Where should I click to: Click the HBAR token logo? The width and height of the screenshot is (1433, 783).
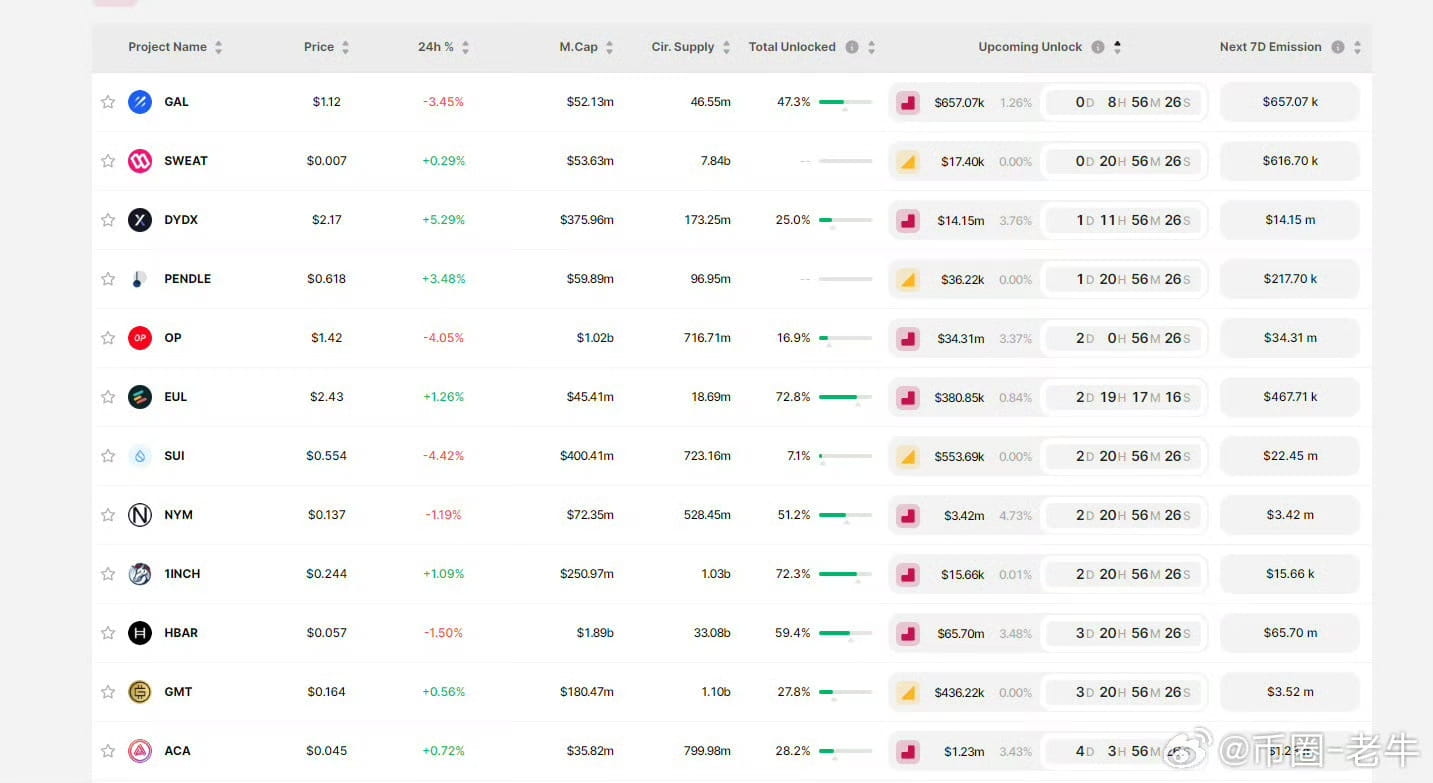click(x=139, y=633)
